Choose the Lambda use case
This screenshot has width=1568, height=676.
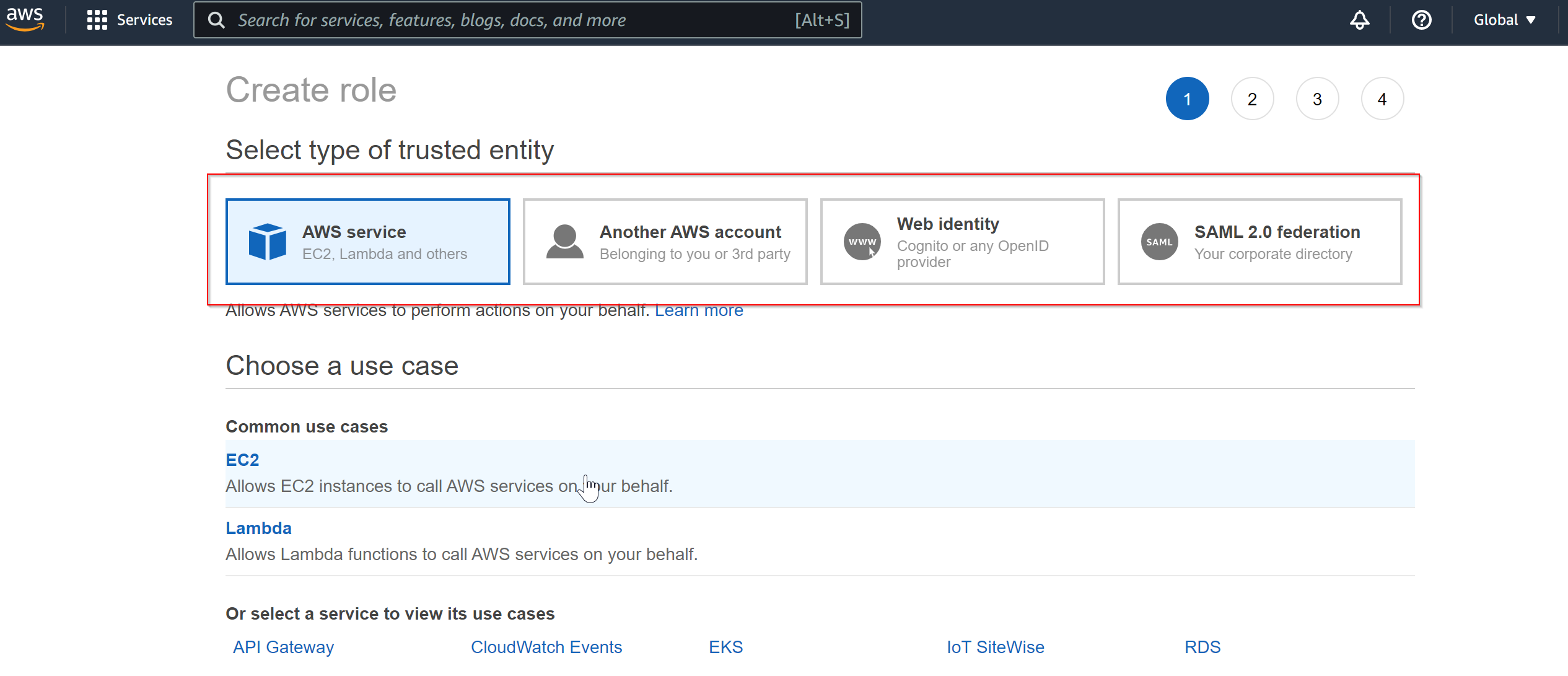tap(820, 541)
